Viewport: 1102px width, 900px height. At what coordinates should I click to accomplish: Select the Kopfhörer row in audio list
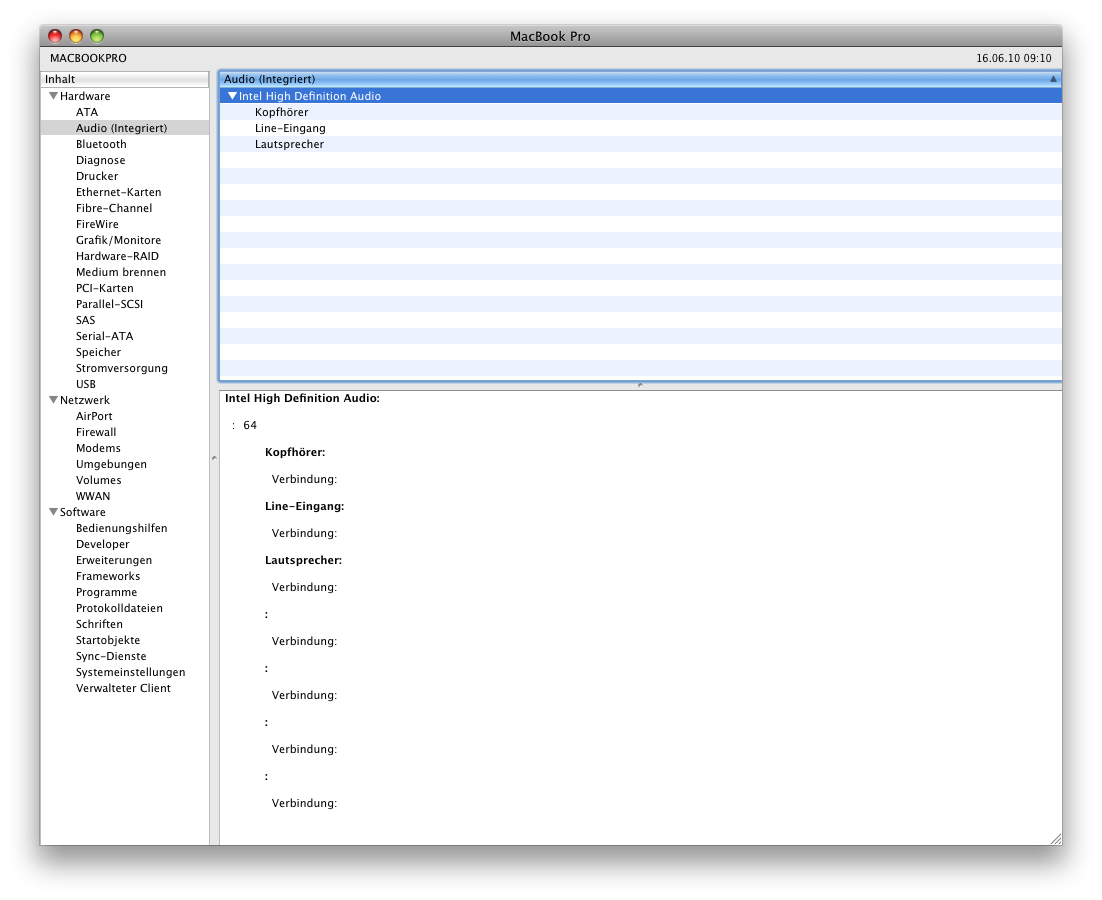(640, 112)
